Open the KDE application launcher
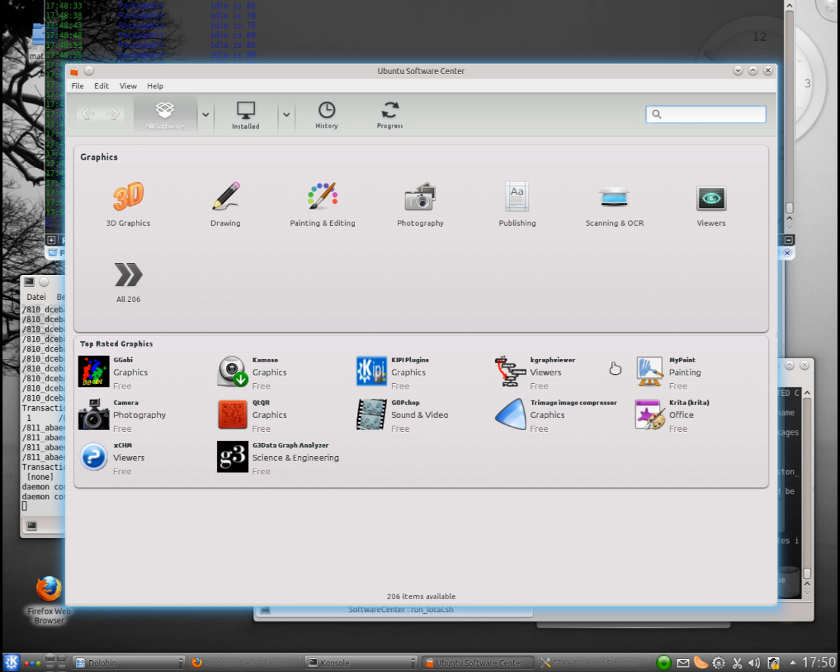 pos(11,662)
